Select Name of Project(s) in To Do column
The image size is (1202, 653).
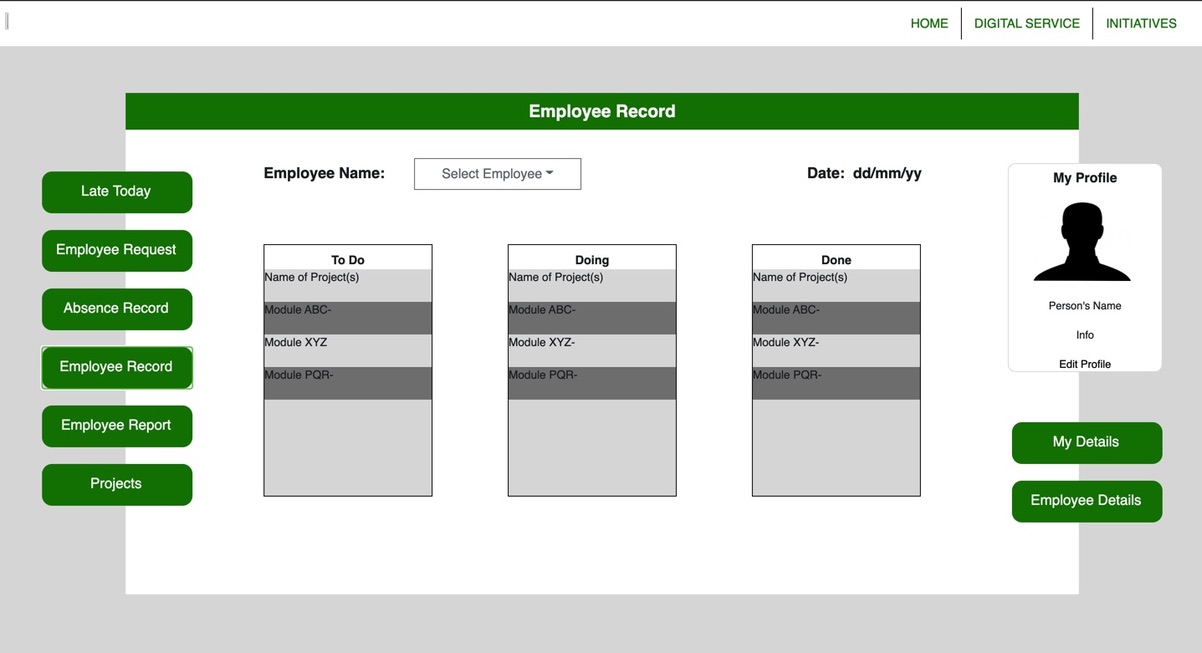click(348, 285)
